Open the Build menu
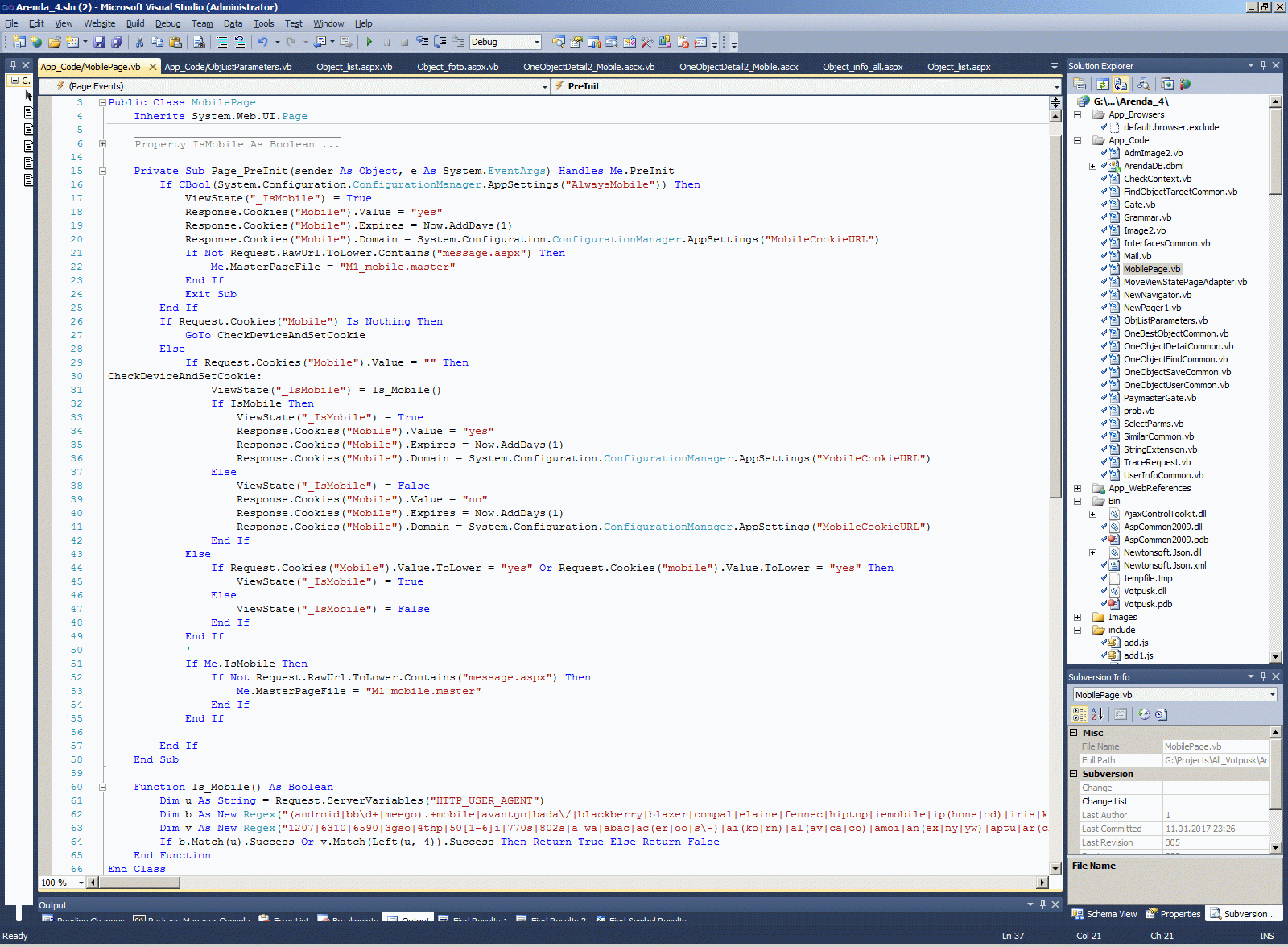Screen dimensions: 1288x947 pos(134,23)
